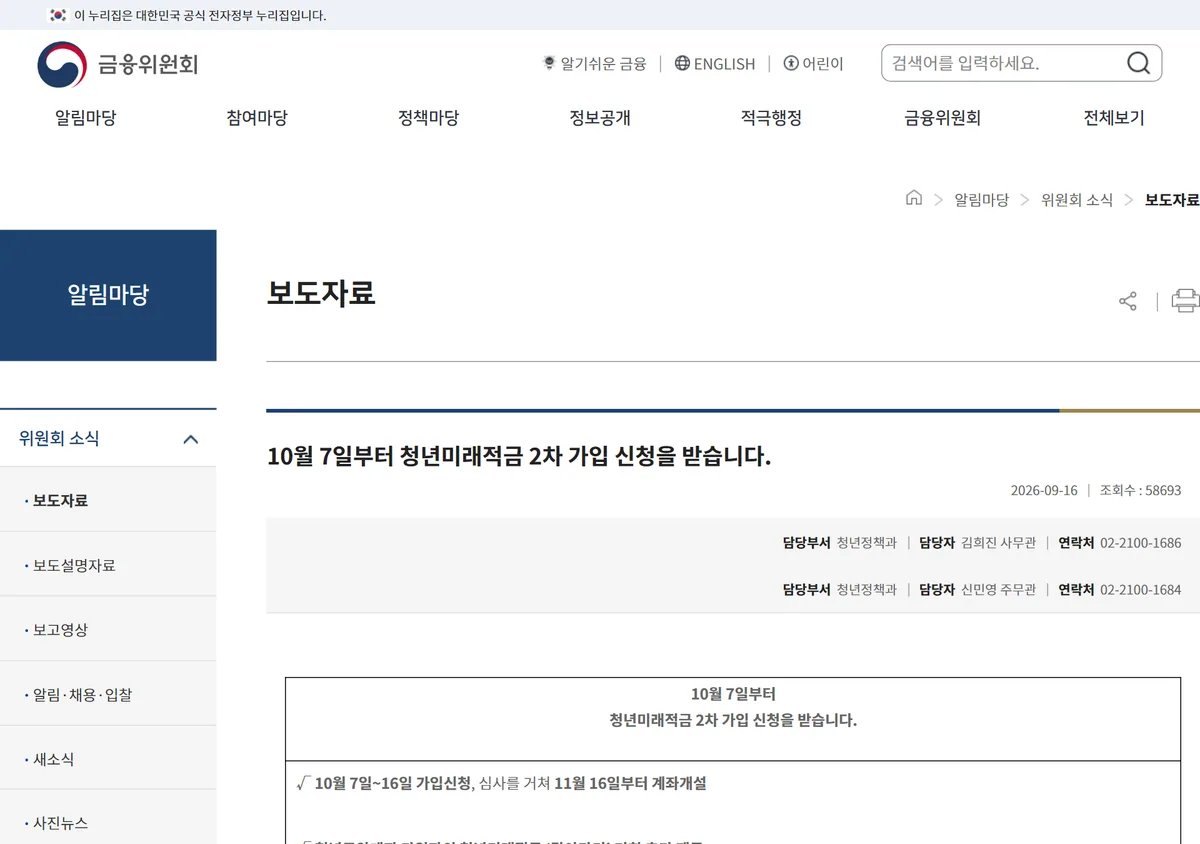Select 보도설명자료 in the sidebar

[108, 565]
